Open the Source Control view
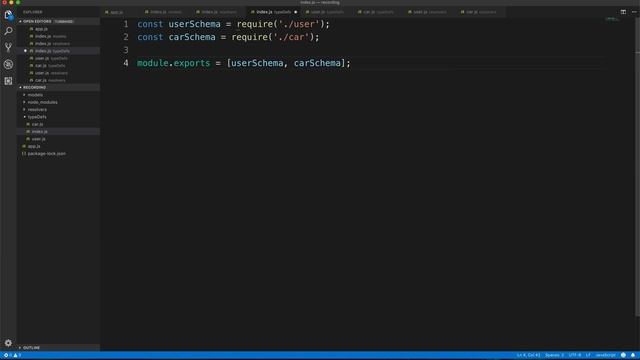Screen dimensions: 640x360 pos(8,47)
